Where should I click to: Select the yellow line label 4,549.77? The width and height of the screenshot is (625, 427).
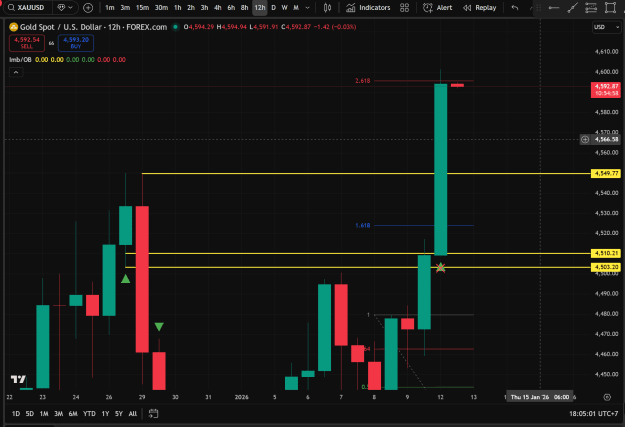click(605, 173)
